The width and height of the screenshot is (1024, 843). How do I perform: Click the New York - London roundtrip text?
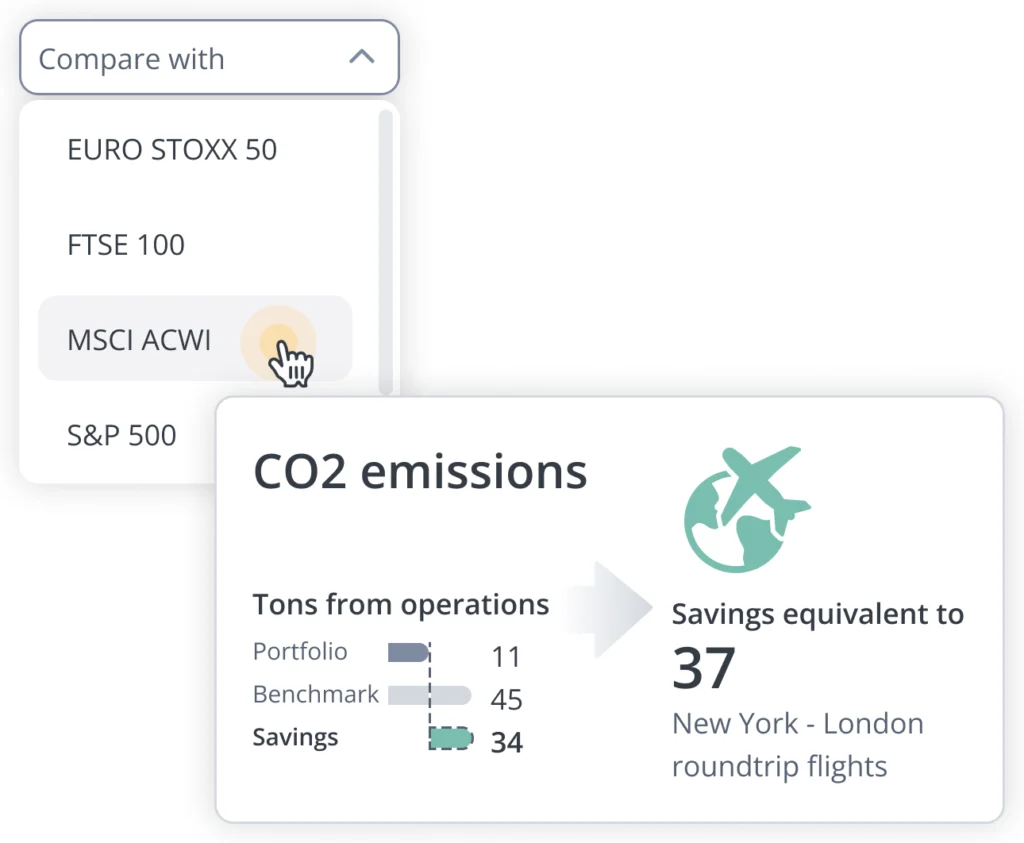coord(797,744)
